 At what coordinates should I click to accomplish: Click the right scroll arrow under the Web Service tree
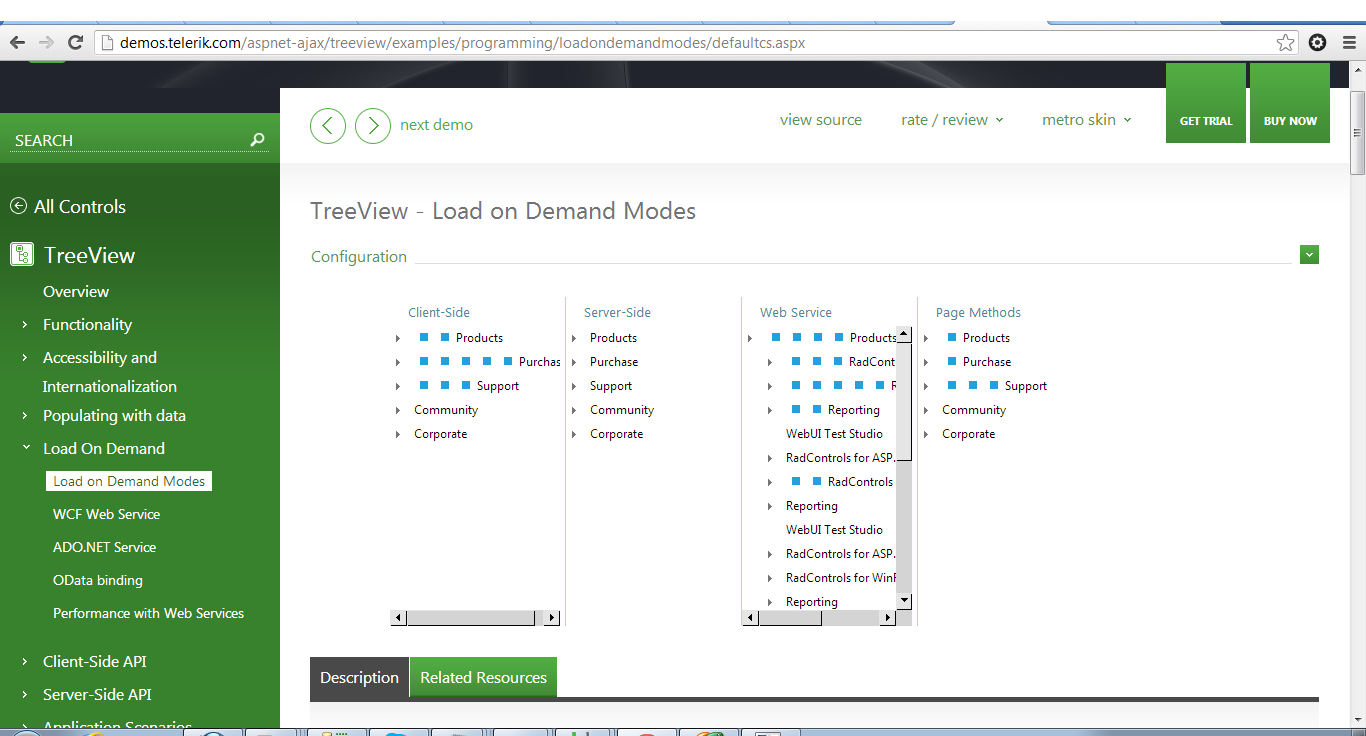pyautogui.click(x=888, y=618)
